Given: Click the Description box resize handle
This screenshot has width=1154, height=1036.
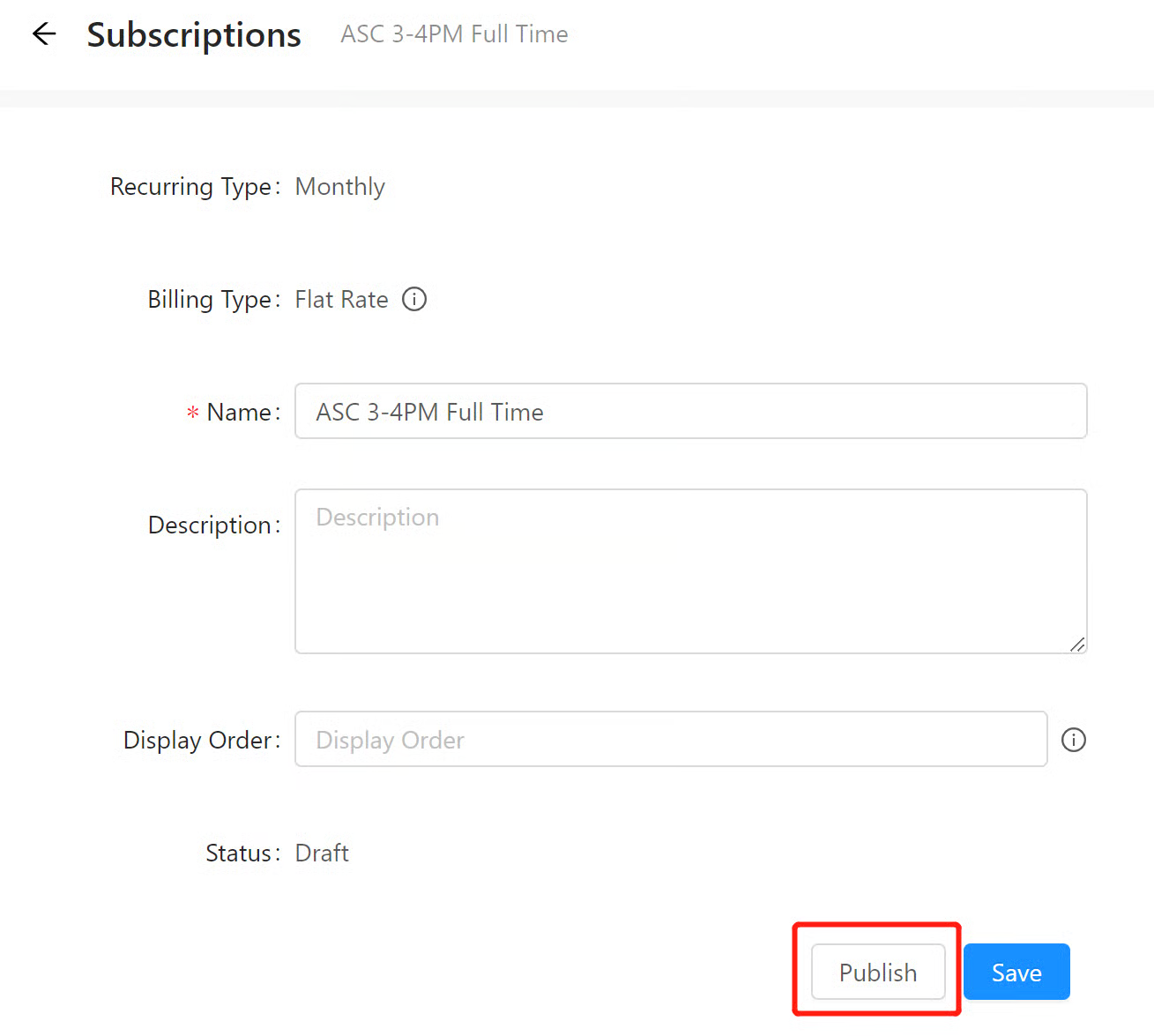Looking at the screenshot, I should (x=1077, y=645).
